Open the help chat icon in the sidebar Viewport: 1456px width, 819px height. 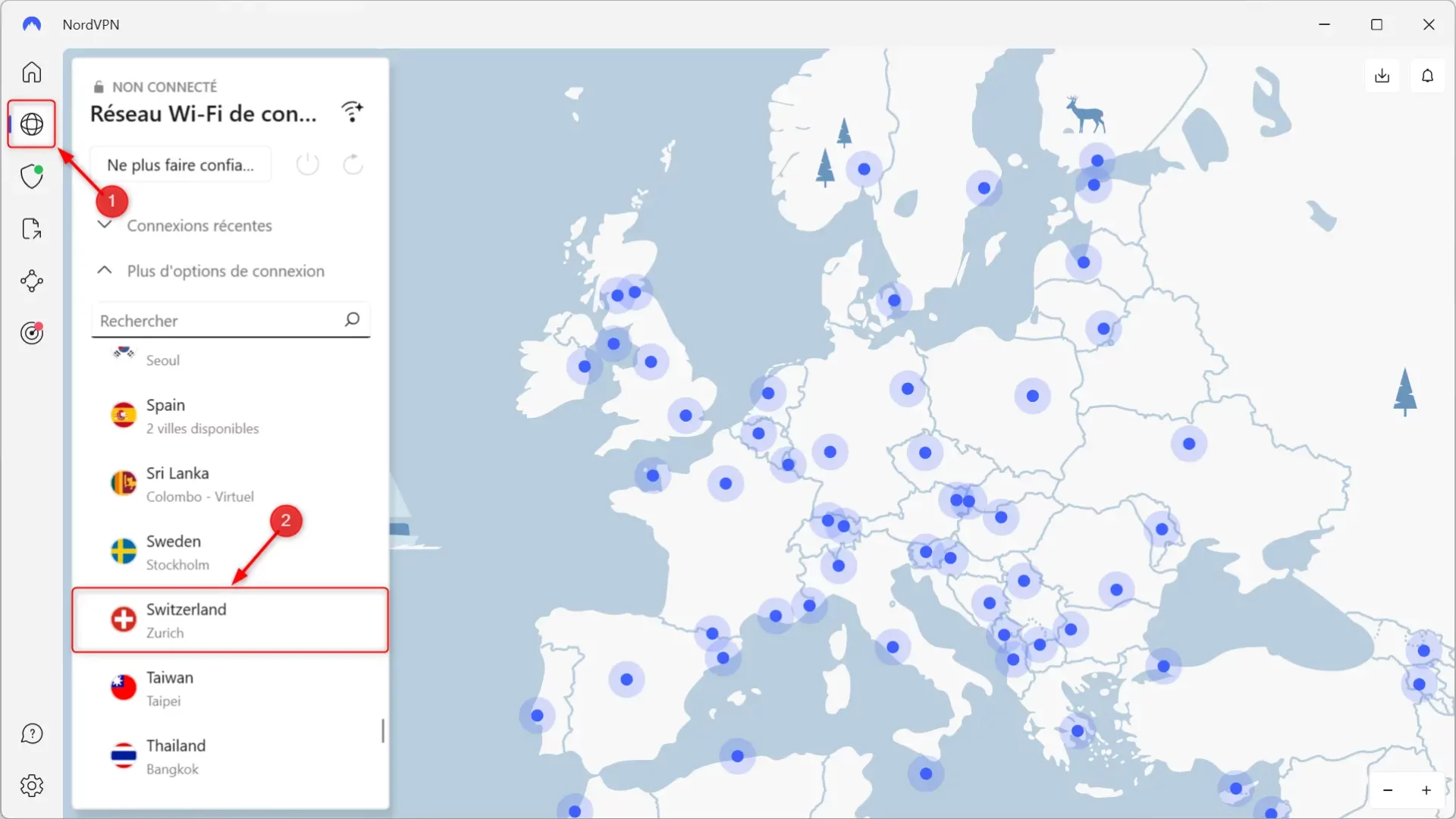pos(32,733)
